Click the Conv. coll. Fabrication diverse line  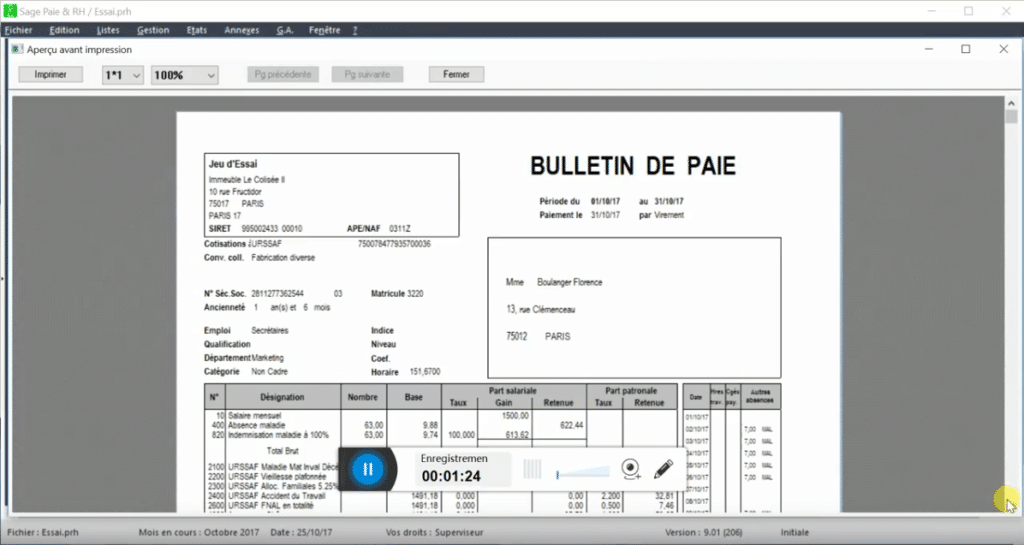point(259,258)
